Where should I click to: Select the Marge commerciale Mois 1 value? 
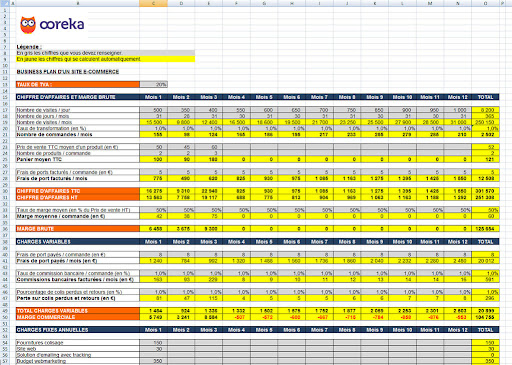(154, 317)
